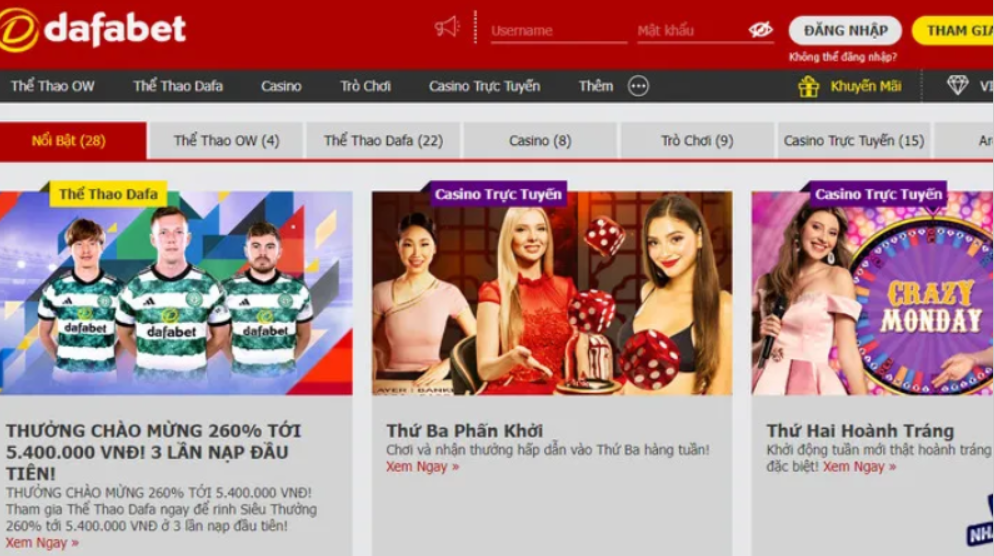994x556 pixels.
Task: Open the Khuyến Mãi promotions link
Action: (x=866, y=86)
